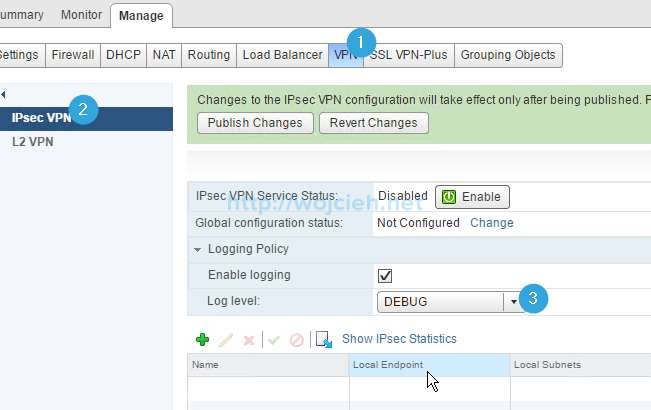The height and width of the screenshot is (410, 651).
Task: Open the Load Balancer tab
Action: (282, 55)
